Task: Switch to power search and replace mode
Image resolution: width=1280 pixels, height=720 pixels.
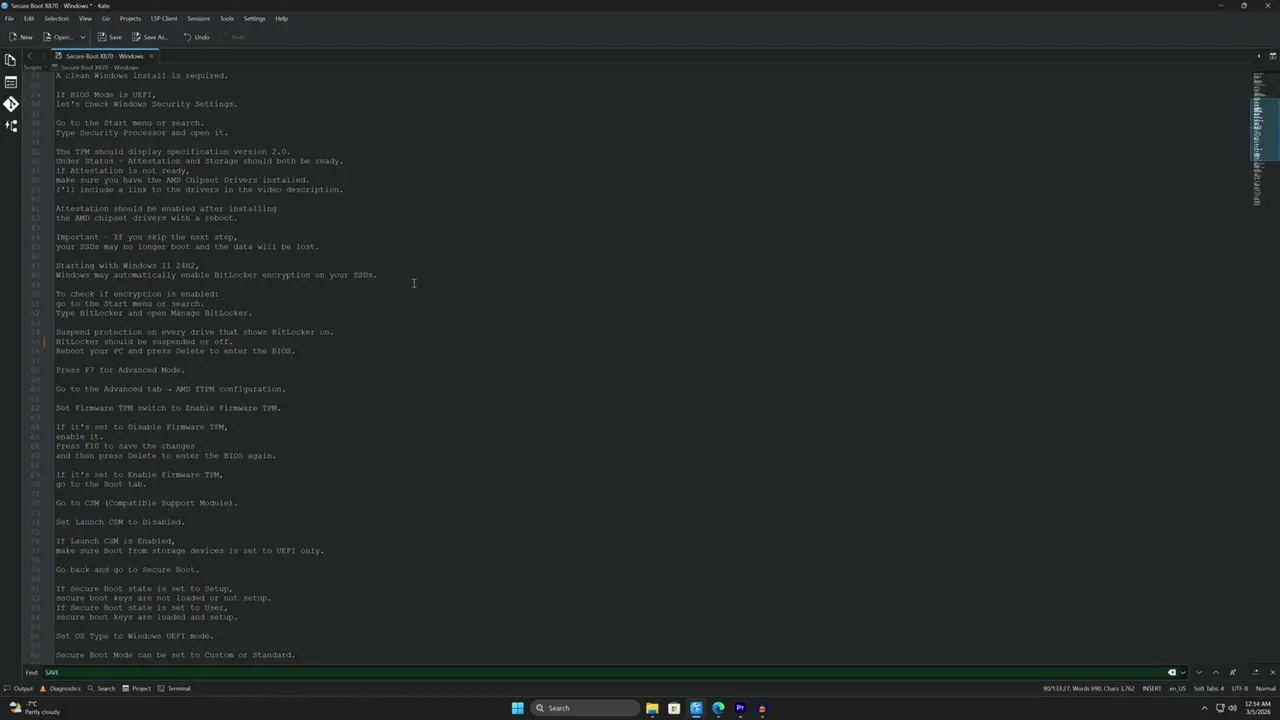Action: click(x=1257, y=672)
